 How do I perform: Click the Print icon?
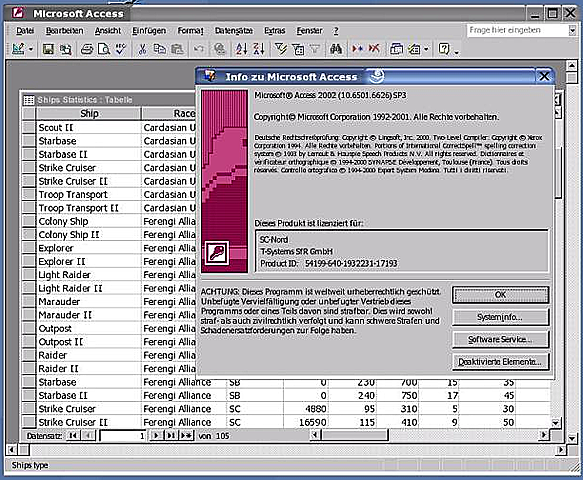87,49
